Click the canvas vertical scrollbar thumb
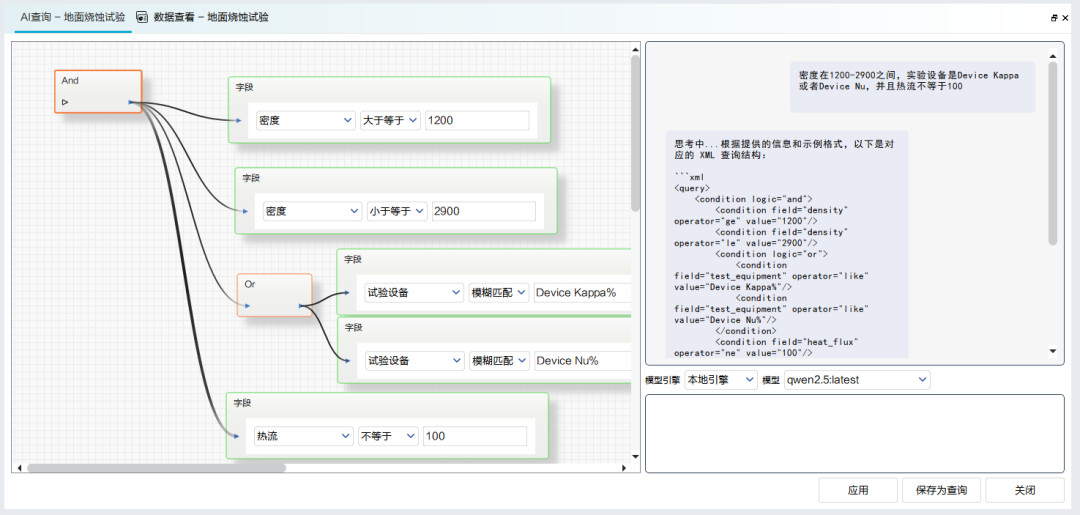This screenshot has width=1080, height=515. [x=635, y=133]
